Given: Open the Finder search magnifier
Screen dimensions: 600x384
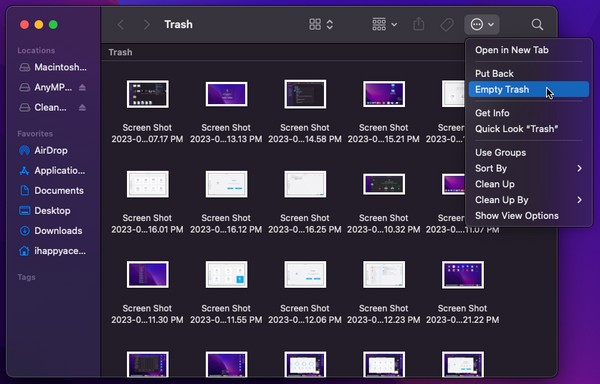Looking at the screenshot, I should [537, 25].
